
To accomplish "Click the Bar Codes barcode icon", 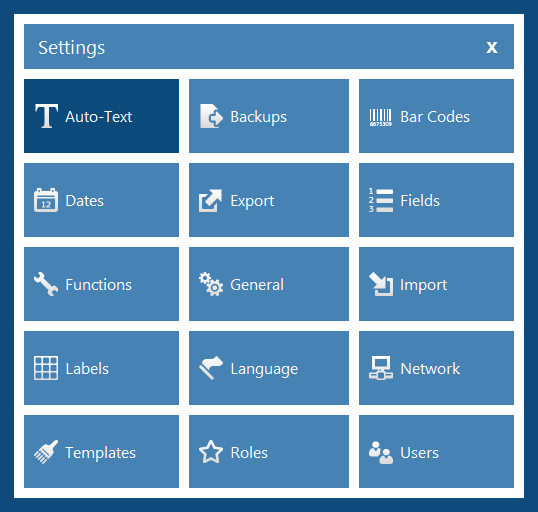I will [x=381, y=117].
